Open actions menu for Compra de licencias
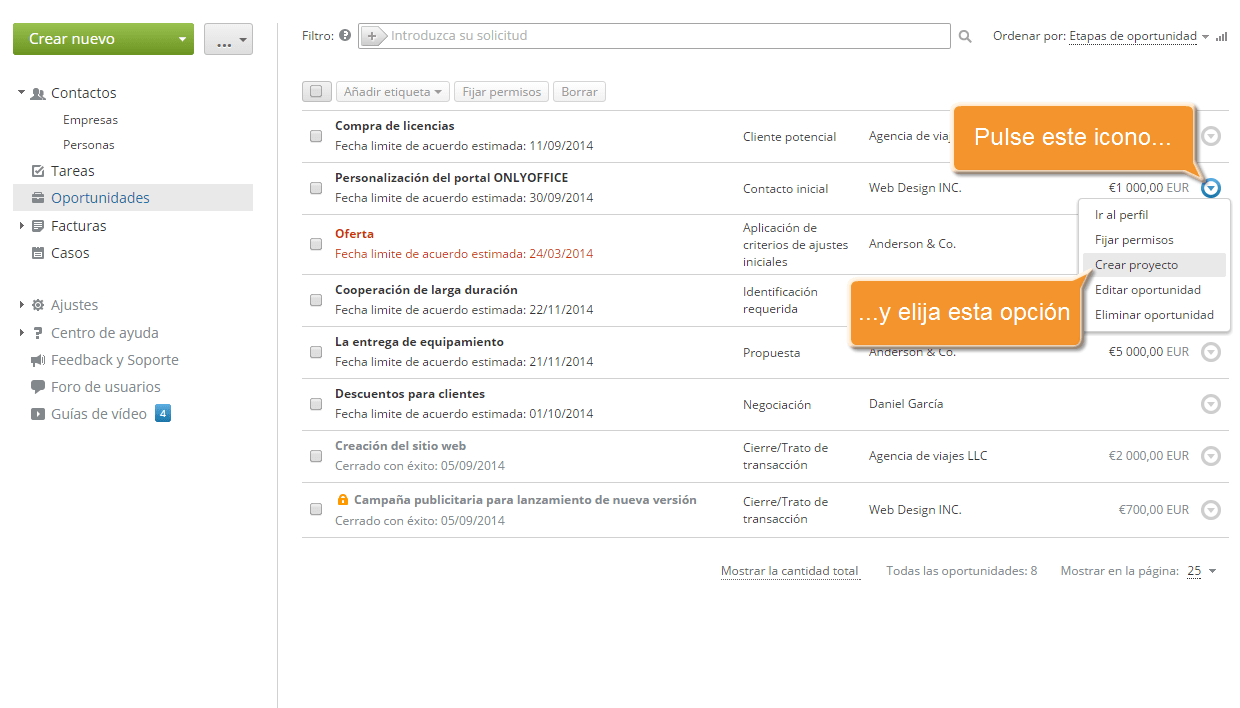 click(1211, 136)
